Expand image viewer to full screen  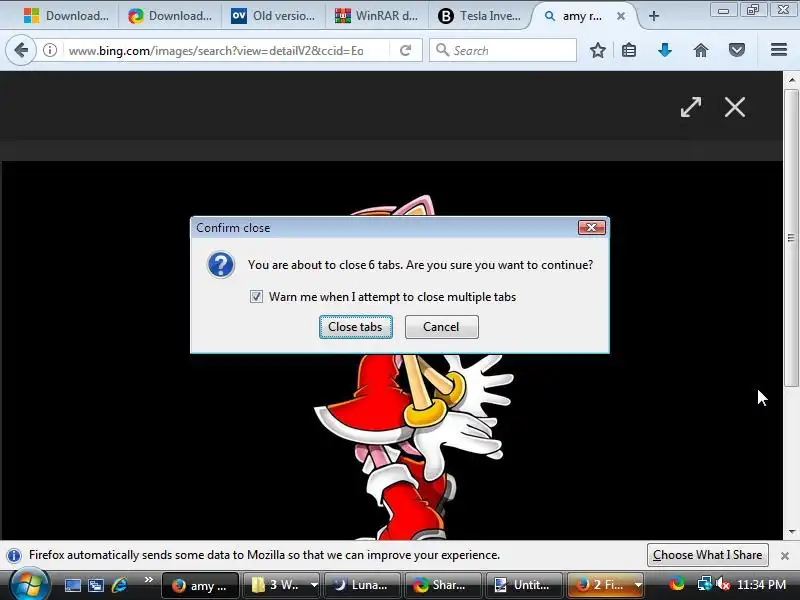(x=691, y=107)
